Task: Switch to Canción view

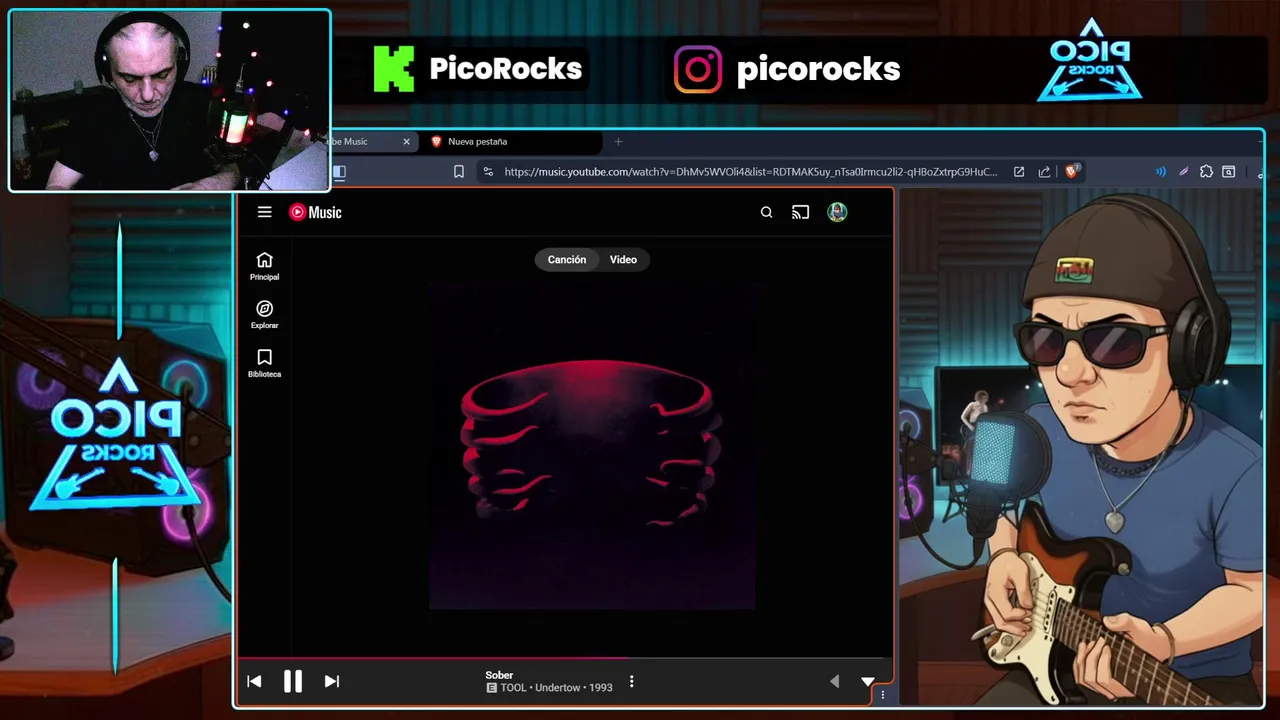Action: click(566, 259)
